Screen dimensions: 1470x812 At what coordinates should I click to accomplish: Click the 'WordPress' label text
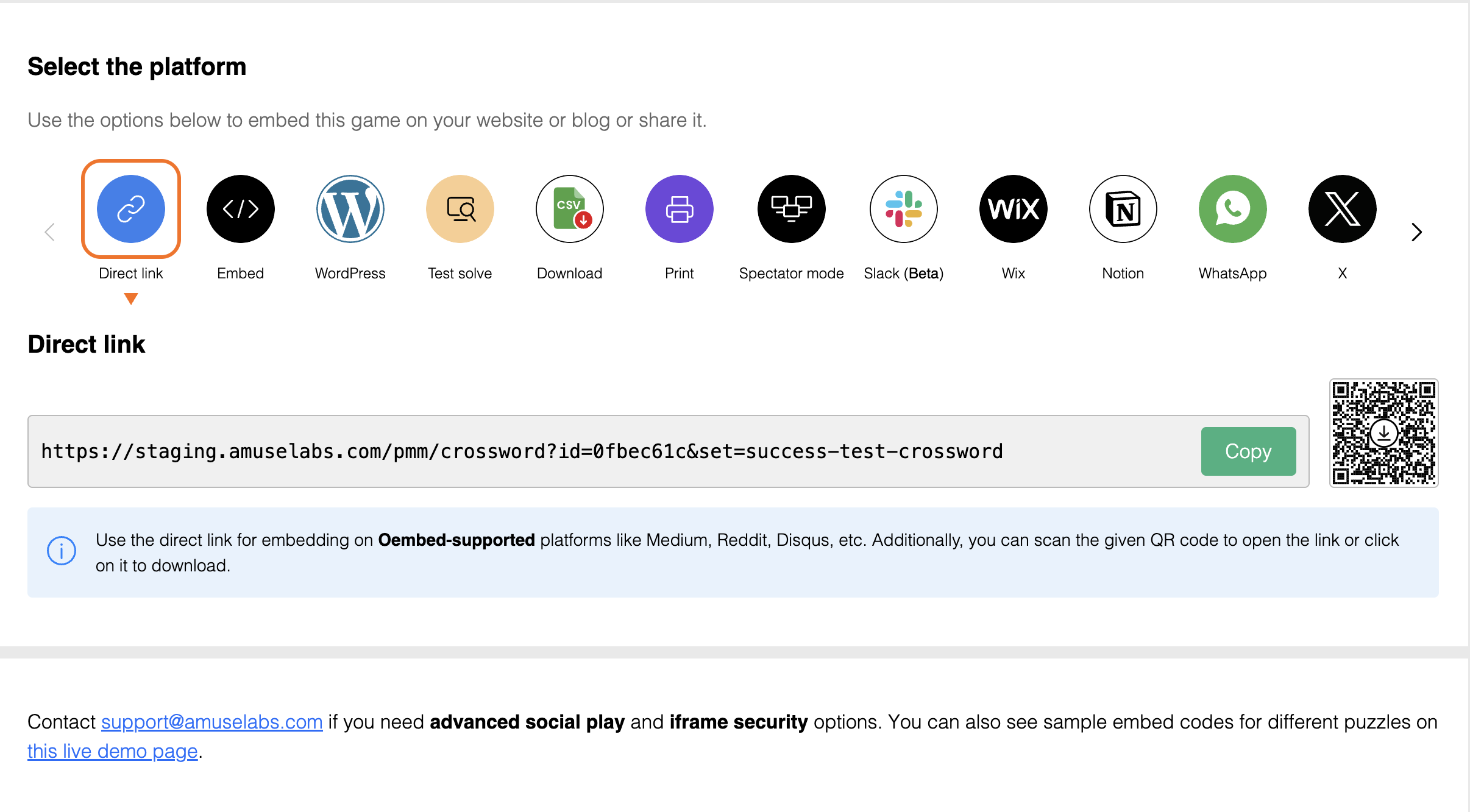(x=350, y=274)
